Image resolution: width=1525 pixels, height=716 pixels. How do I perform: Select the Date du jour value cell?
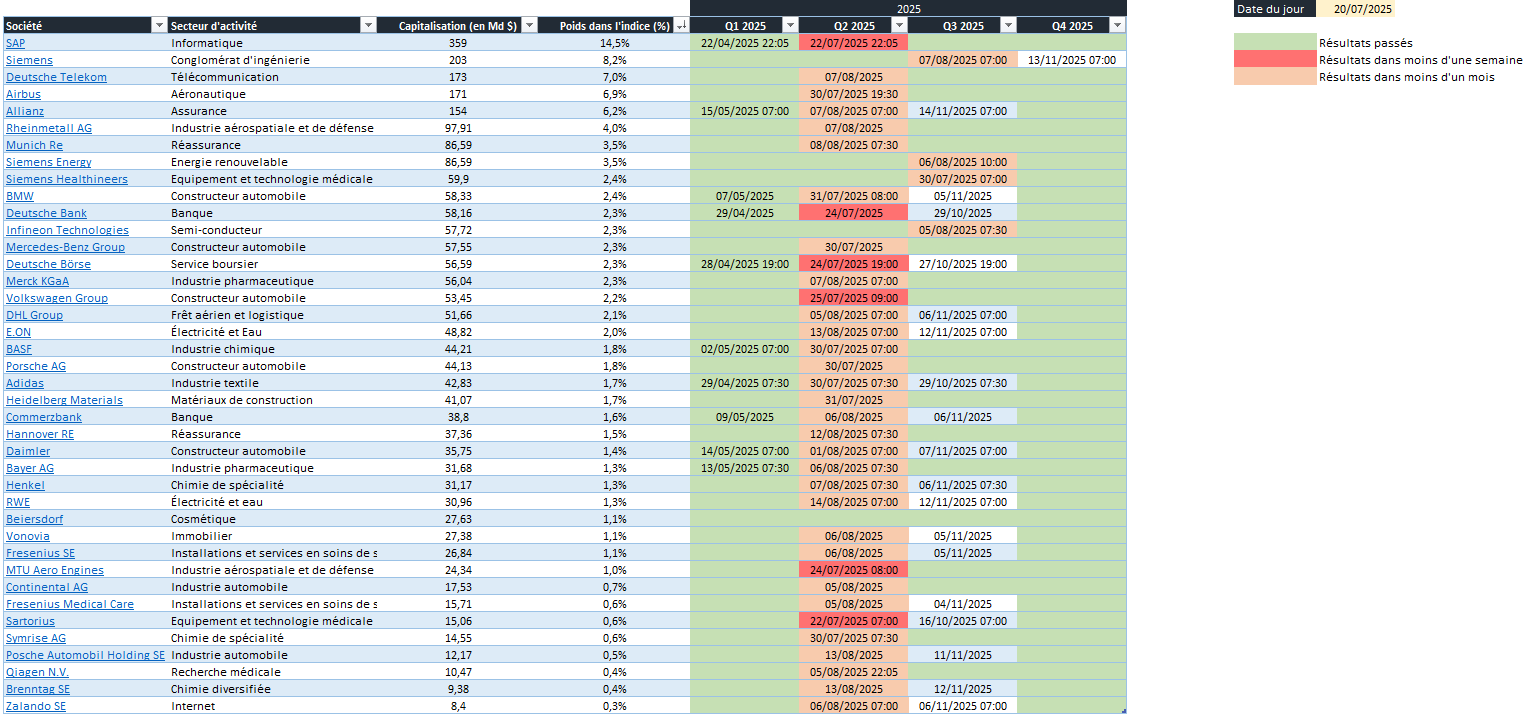pyautogui.click(x=1356, y=9)
